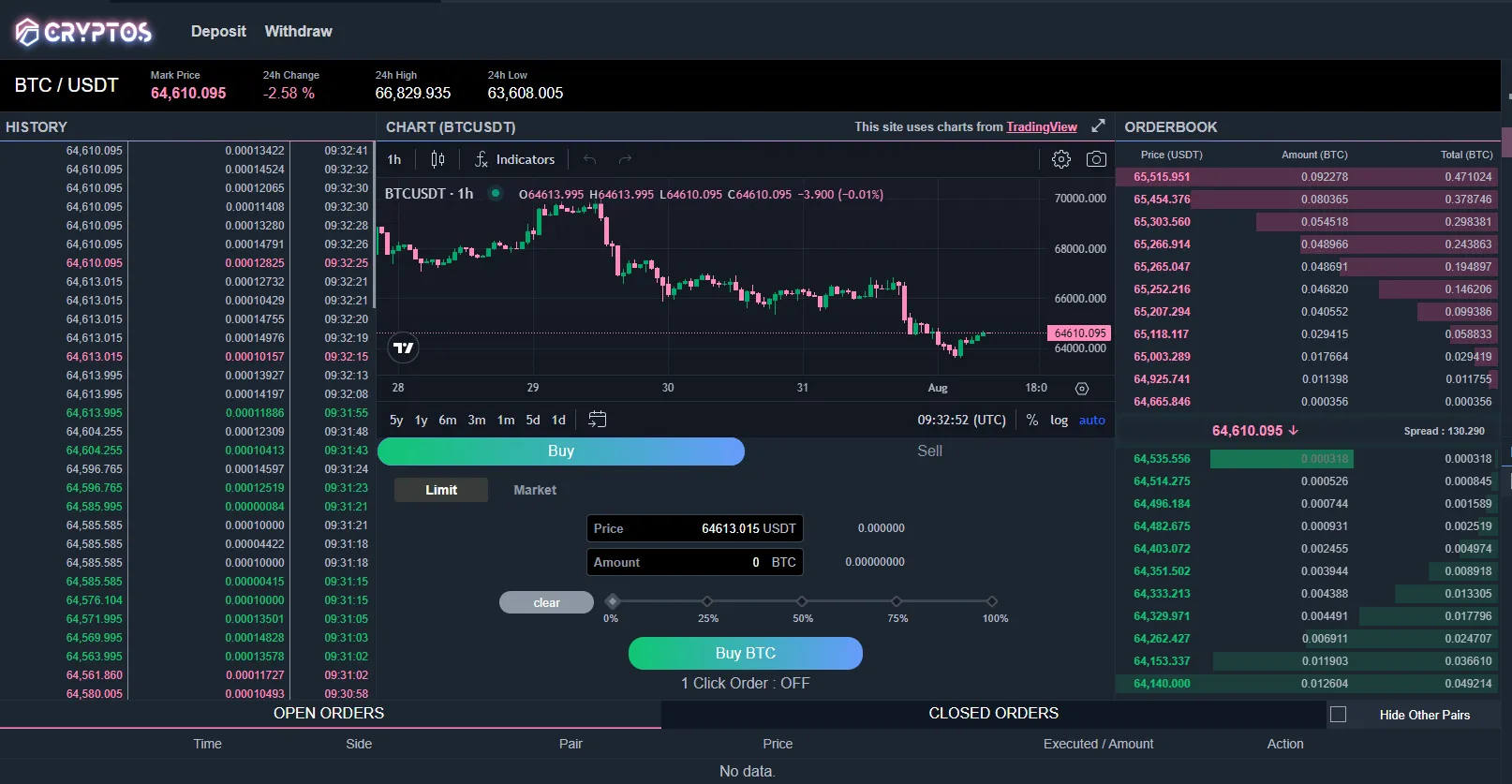The height and width of the screenshot is (784, 1512).
Task: Click history trade at 09:31:55
Action: 187,413
